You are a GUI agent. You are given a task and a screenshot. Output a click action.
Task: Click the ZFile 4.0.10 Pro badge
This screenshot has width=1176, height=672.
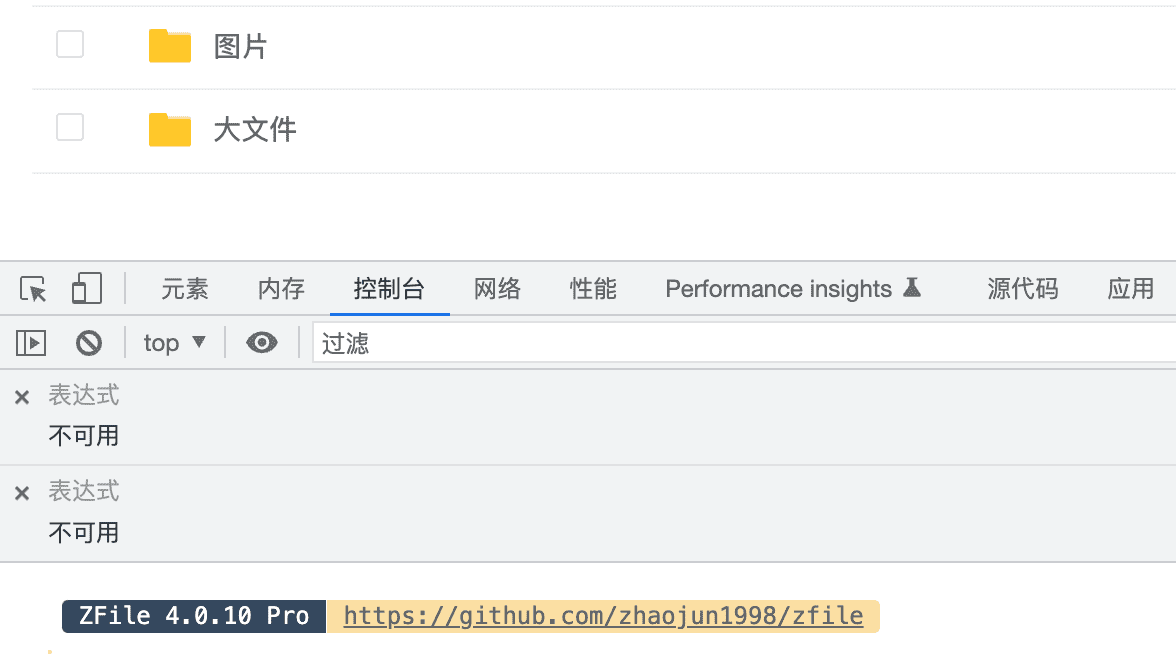[x=194, y=616]
